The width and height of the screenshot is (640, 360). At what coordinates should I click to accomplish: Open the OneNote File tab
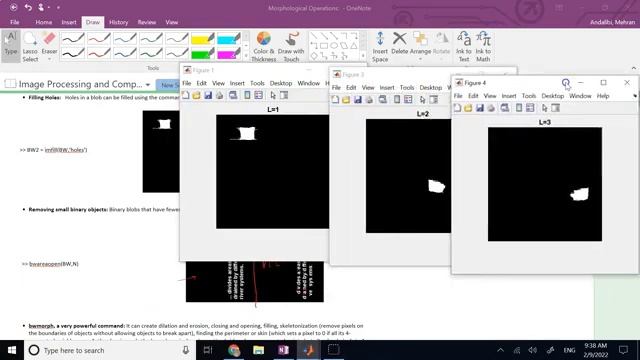(15, 22)
